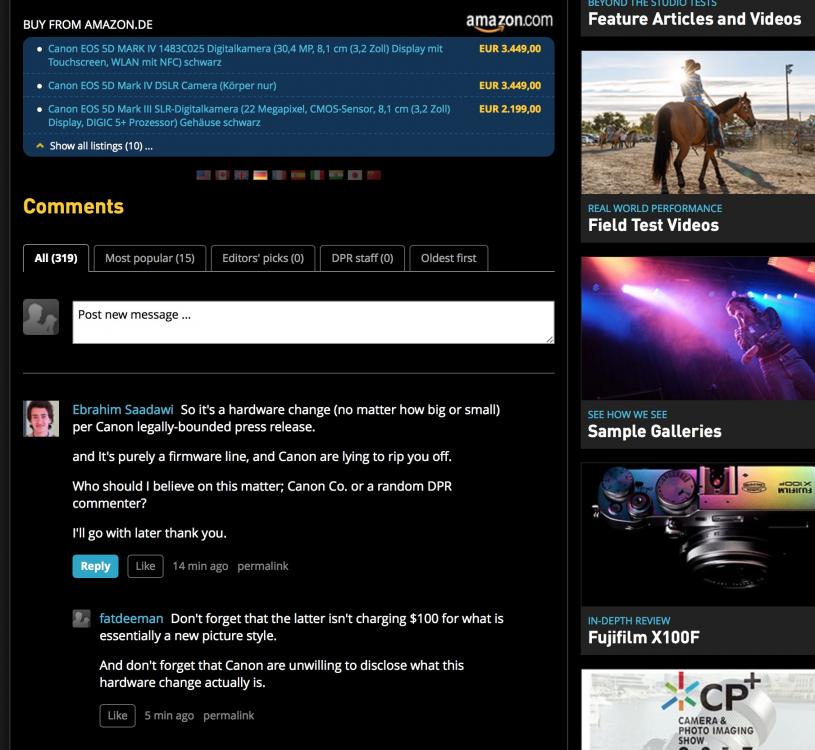This screenshot has width=815, height=750.
Task: Select the German flag store icon
Action: pyautogui.click(x=260, y=175)
